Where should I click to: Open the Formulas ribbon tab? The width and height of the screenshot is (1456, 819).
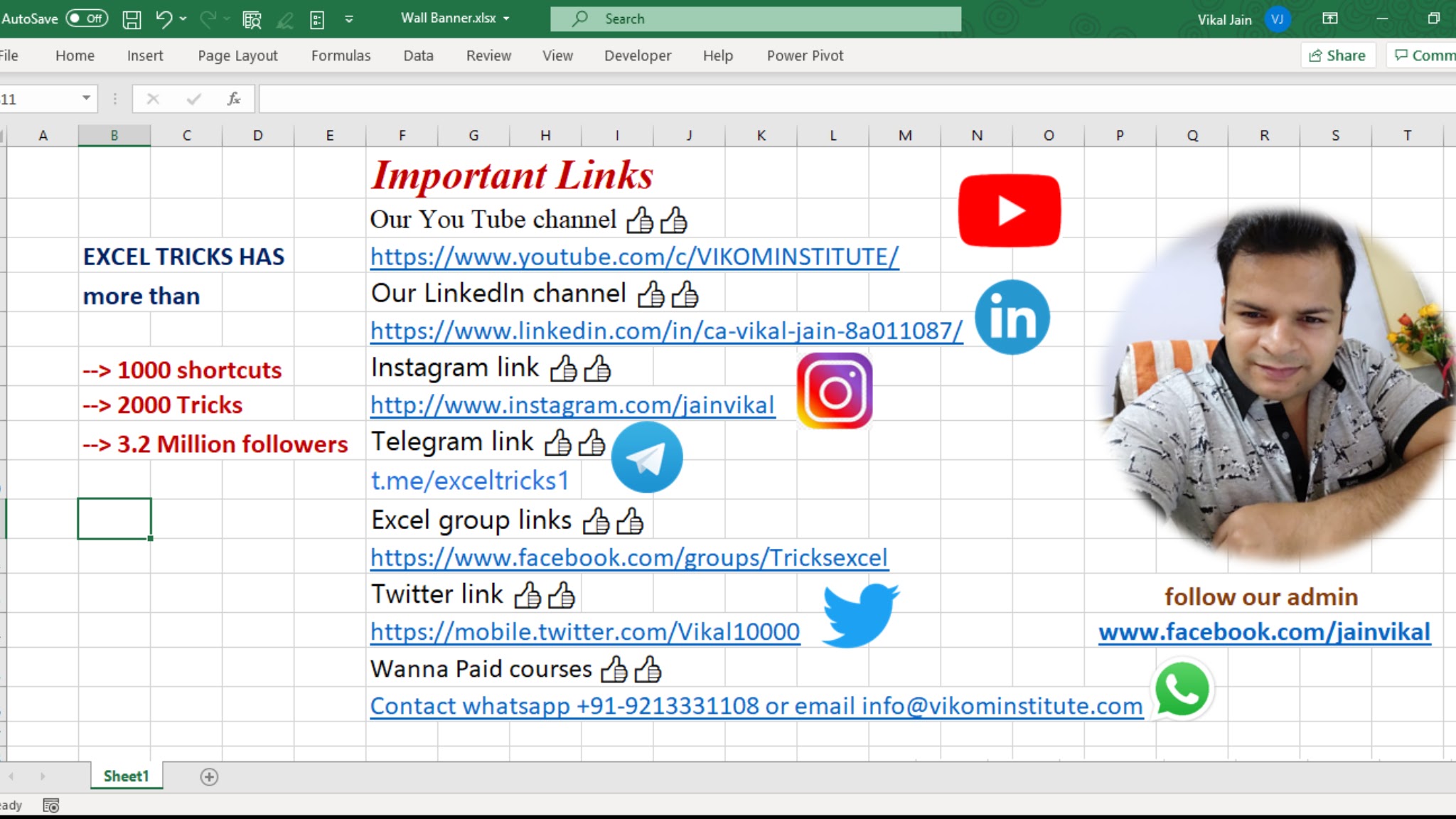(341, 55)
